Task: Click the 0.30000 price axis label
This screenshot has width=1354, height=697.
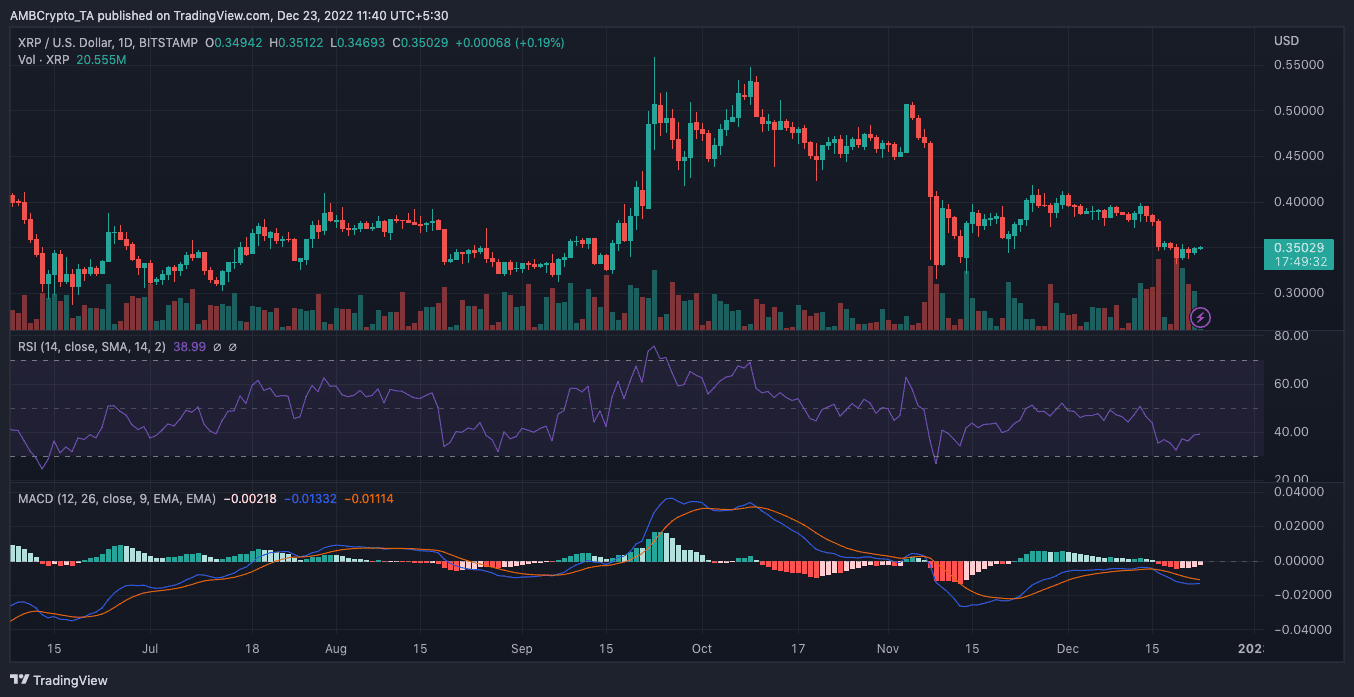Action: click(x=1299, y=293)
